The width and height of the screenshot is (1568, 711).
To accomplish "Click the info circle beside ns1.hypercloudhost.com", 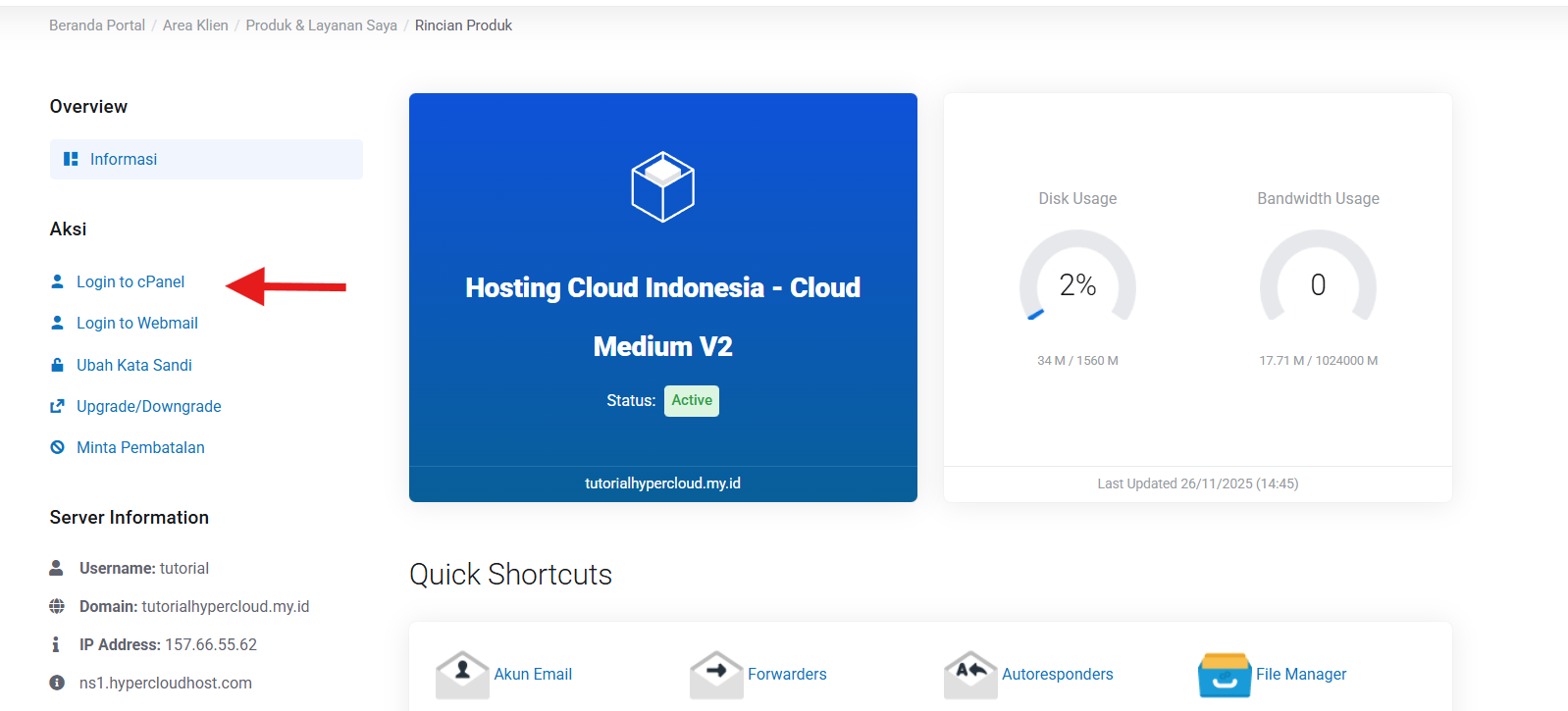I will (x=57, y=683).
